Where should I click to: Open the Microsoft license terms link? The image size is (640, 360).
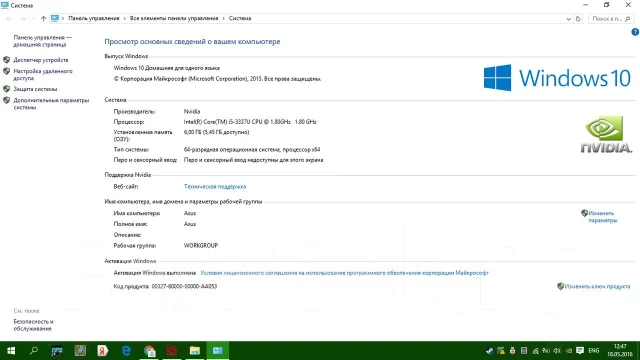344,273
